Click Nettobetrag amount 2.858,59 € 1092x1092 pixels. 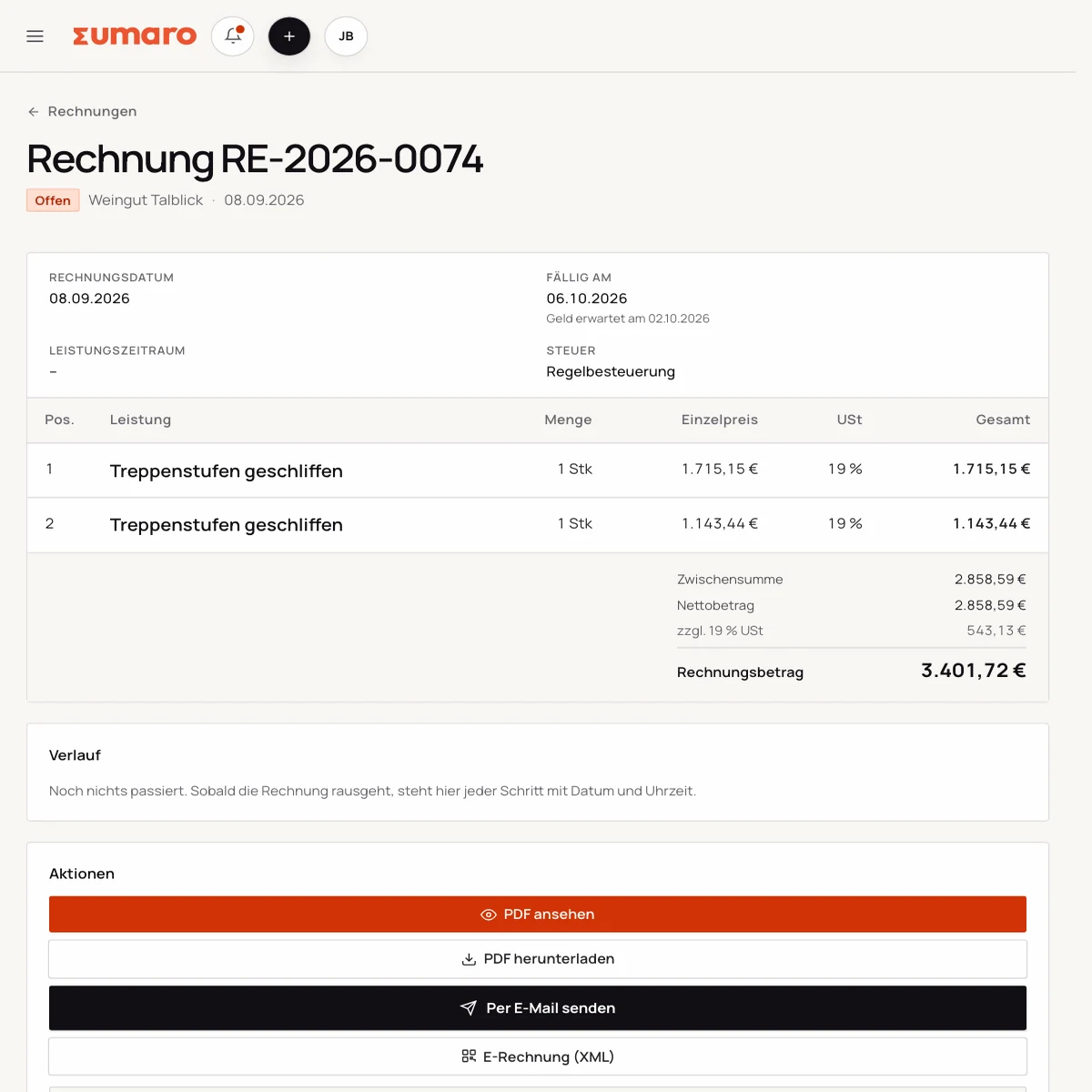point(990,605)
